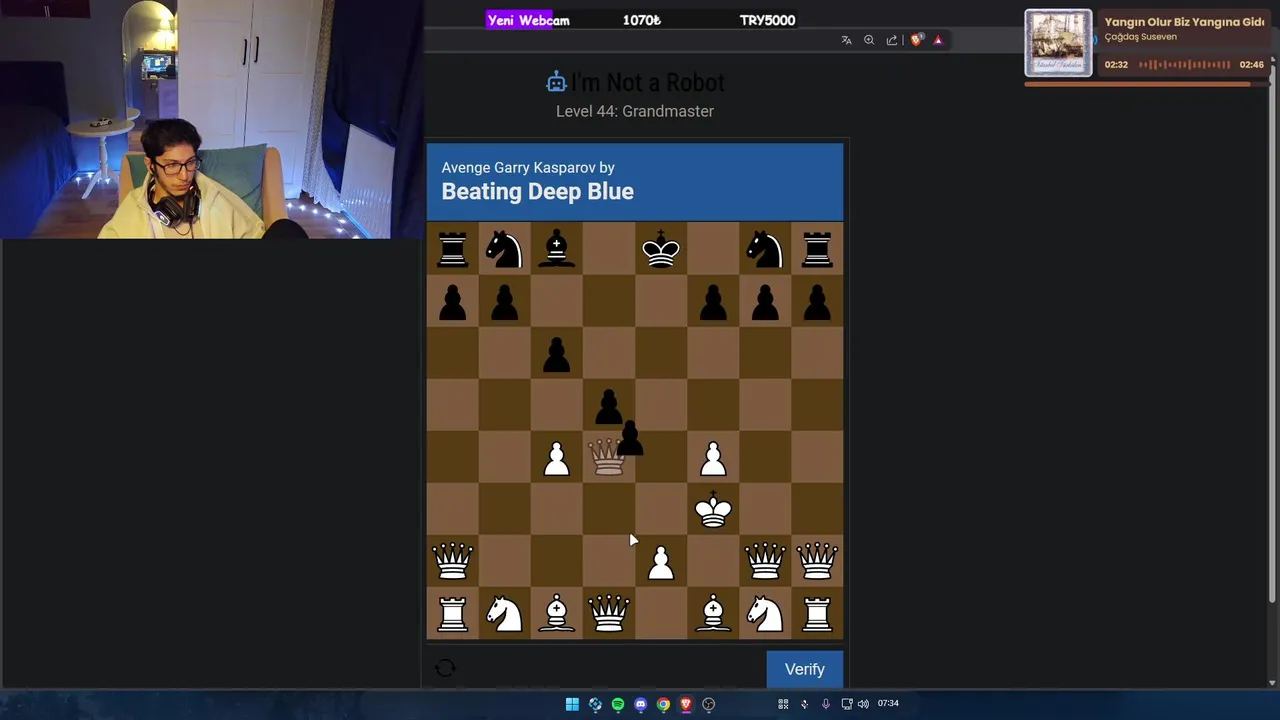Click the purple microphone tray icon
This screenshot has width=1280, height=720.
pos(825,704)
